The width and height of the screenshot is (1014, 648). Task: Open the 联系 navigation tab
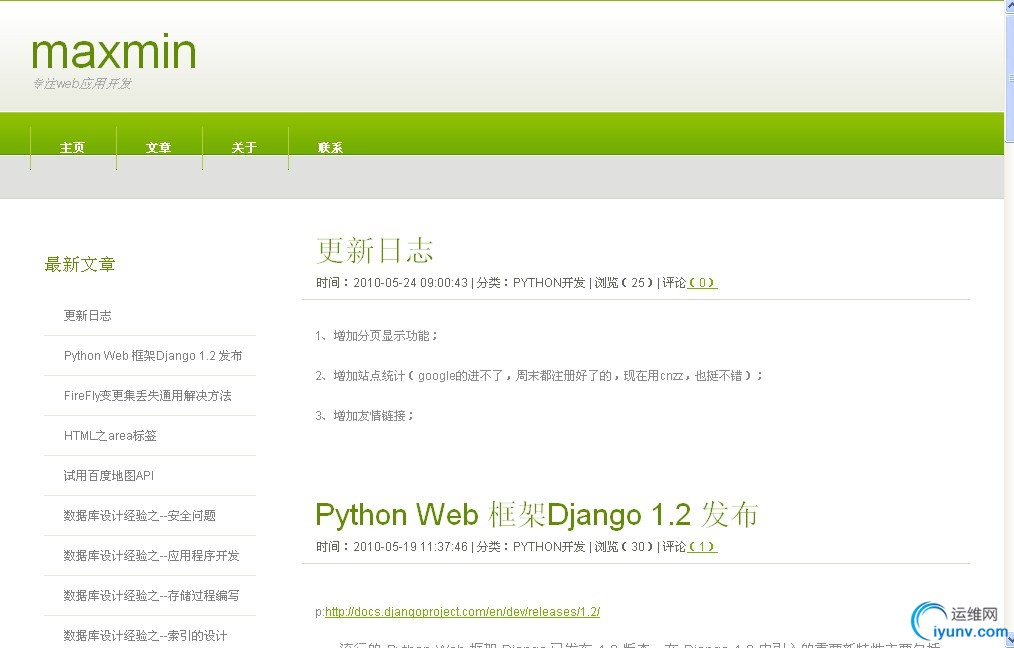pos(330,147)
